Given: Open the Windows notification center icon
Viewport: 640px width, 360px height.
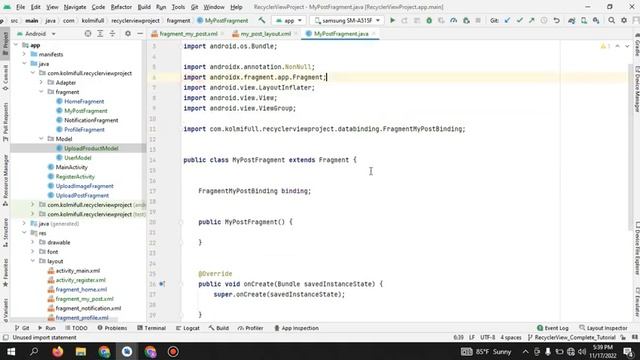Looking at the screenshot, I should [628, 351].
